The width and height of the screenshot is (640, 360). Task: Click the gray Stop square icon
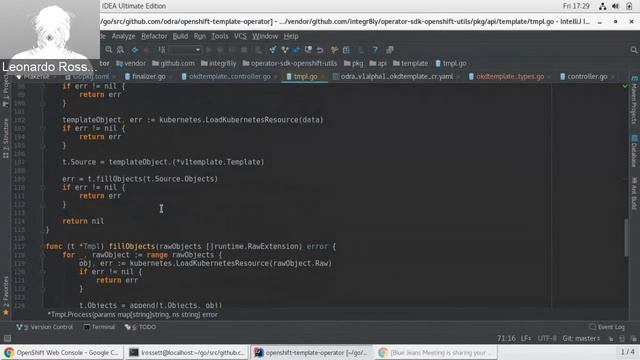[244, 50]
